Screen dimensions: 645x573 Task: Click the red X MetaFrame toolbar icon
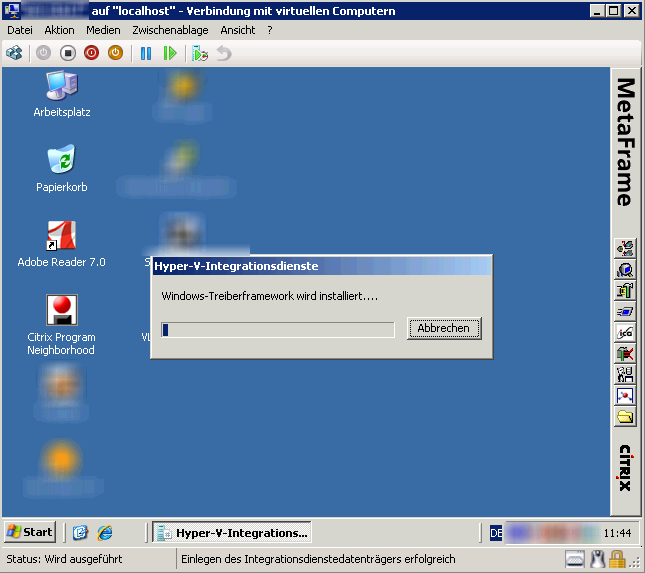click(625, 353)
